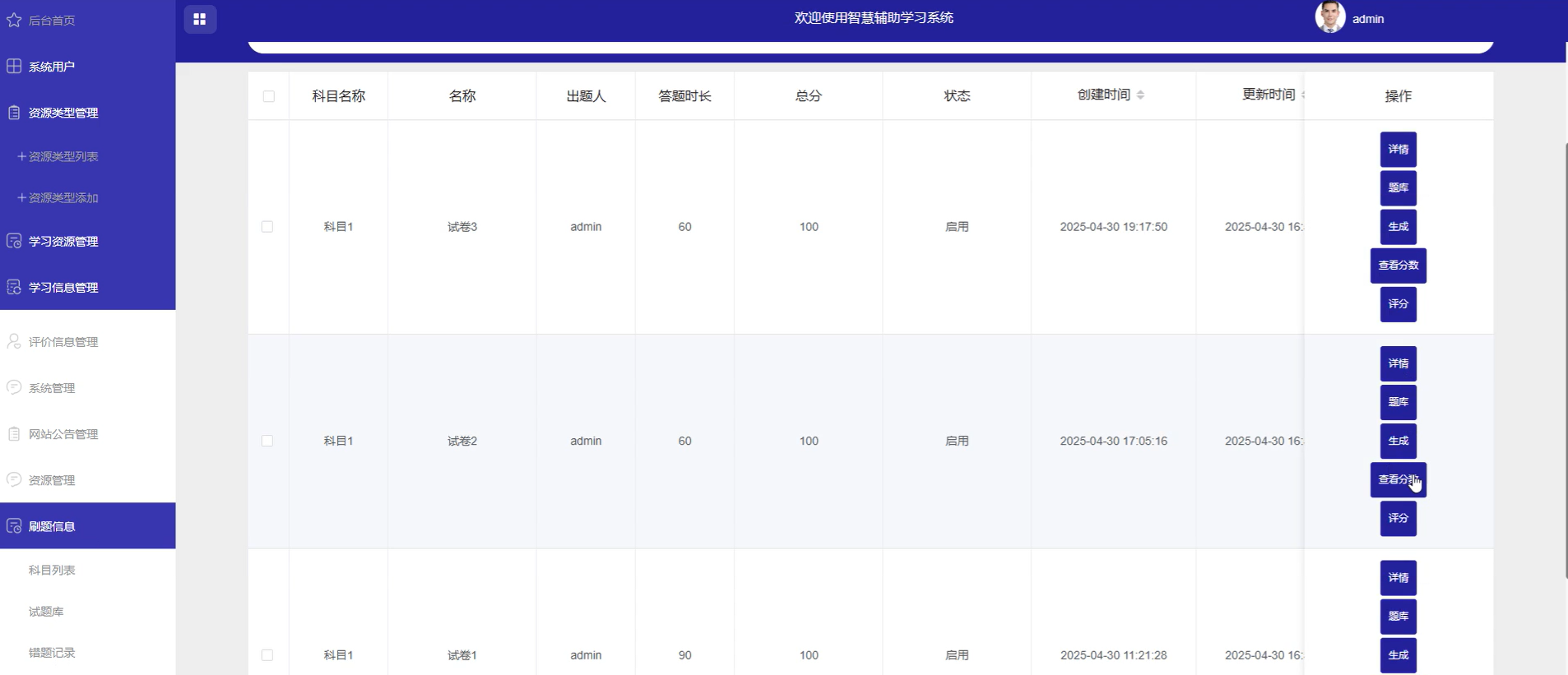Click the 答题时长 value 90
This screenshot has height=675, width=1568.
684,655
